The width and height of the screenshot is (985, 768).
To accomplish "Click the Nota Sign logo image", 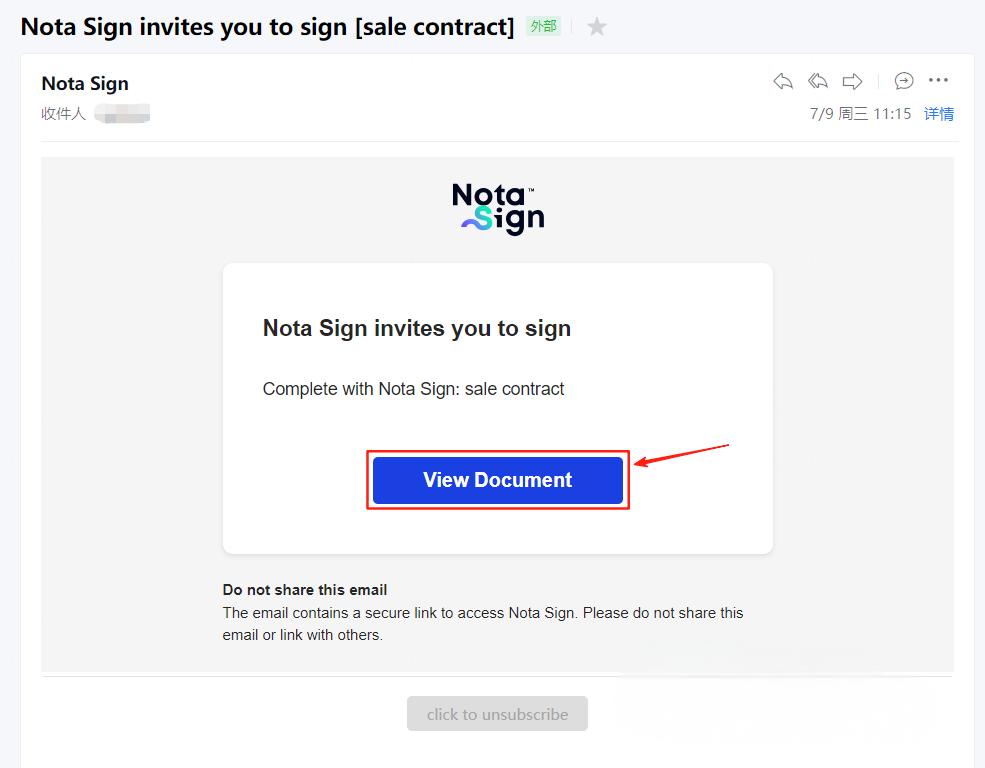I will 498,208.
